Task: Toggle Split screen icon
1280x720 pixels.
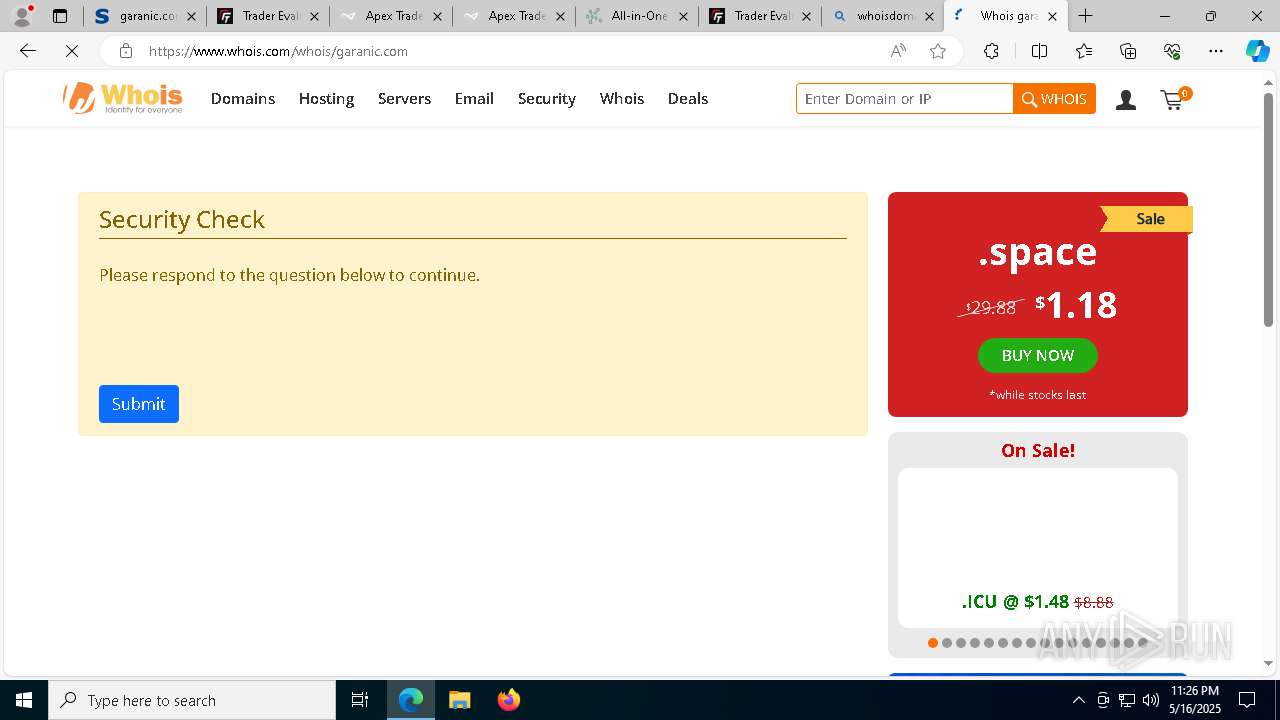Action: point(1039,51)
